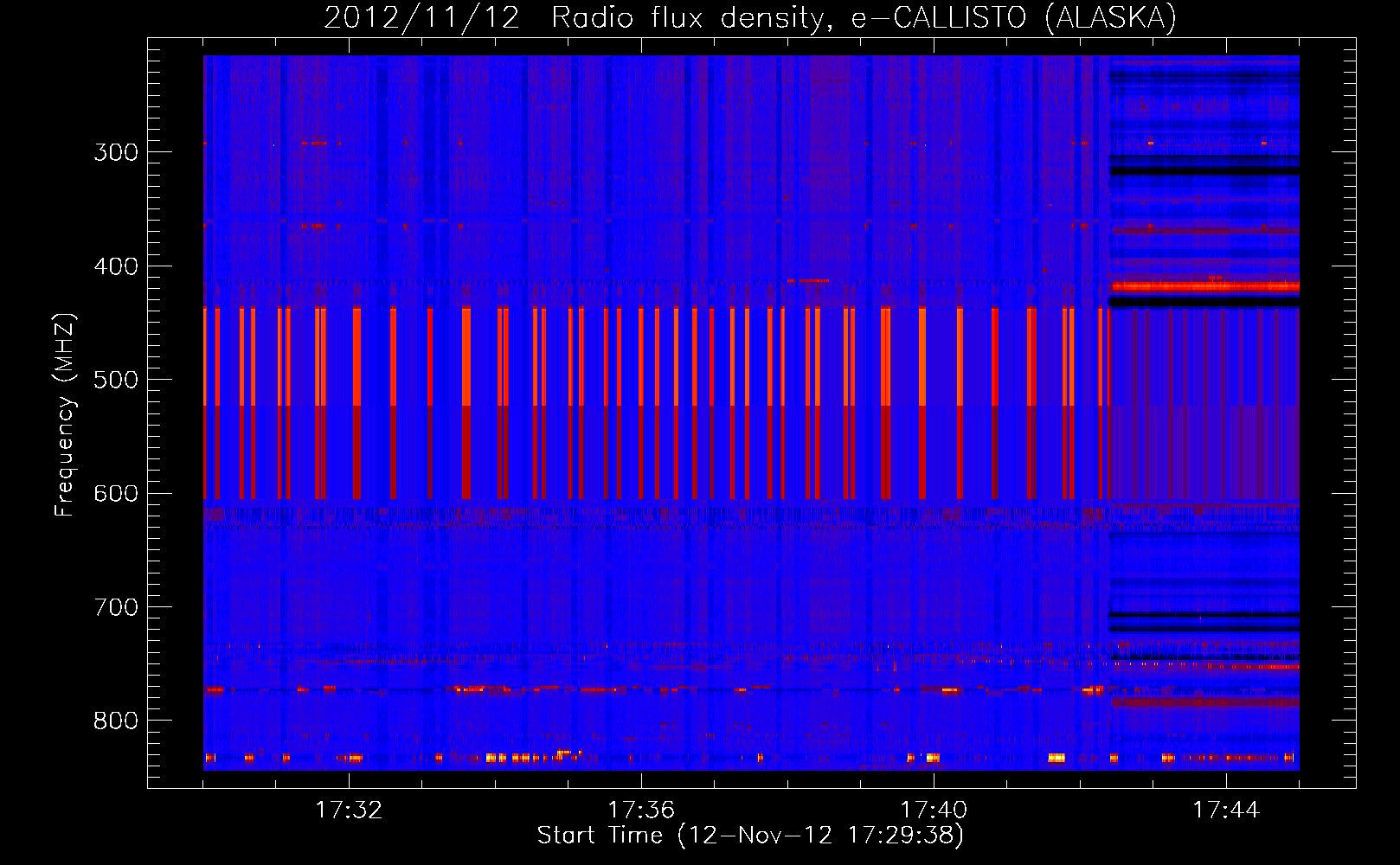Click the 17:40 time tick label
Image resolution: width=1400 pixels, height=865 pixels.
click(x=934, y=810)
